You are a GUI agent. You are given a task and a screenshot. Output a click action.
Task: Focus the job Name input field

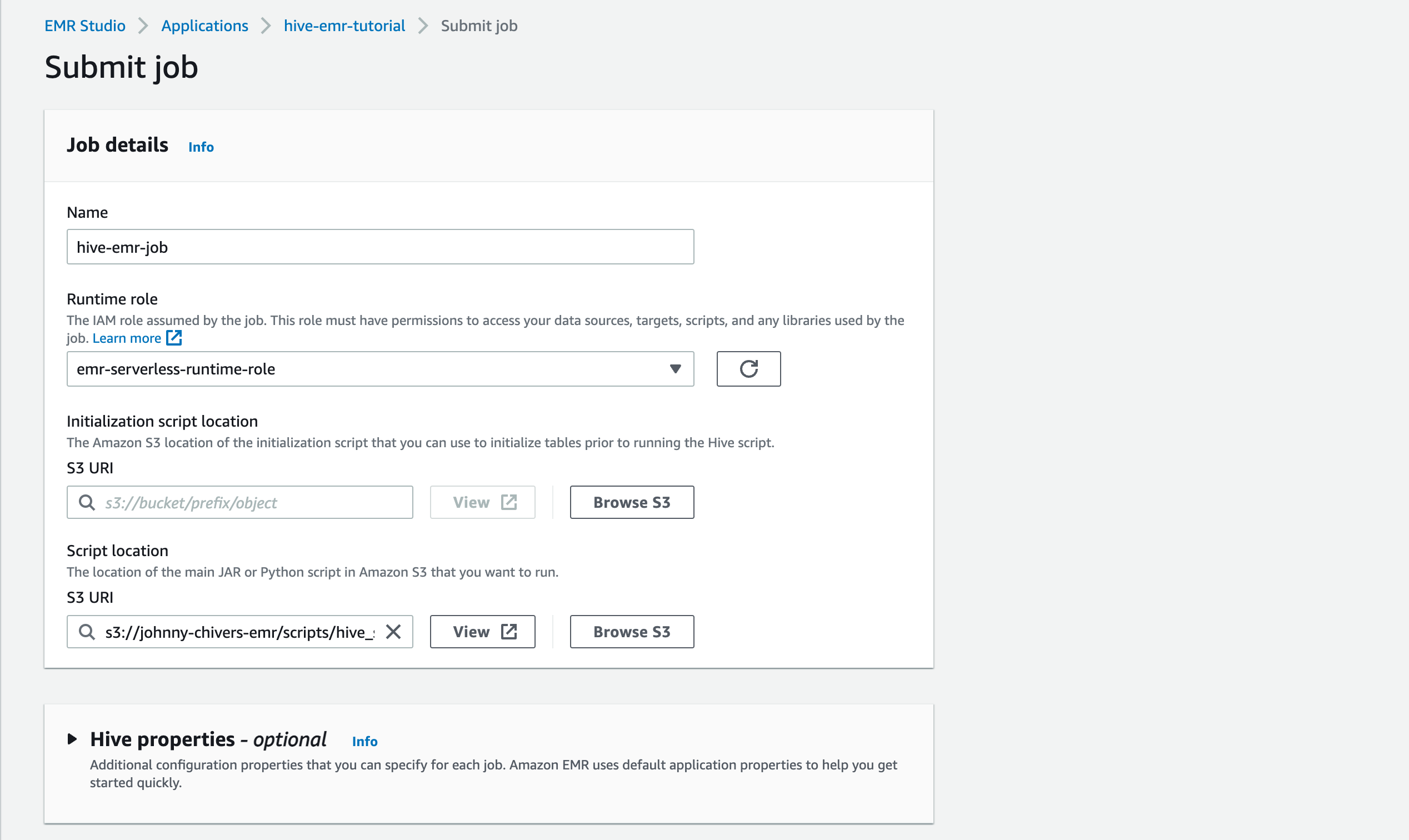[x=380, y=247]
